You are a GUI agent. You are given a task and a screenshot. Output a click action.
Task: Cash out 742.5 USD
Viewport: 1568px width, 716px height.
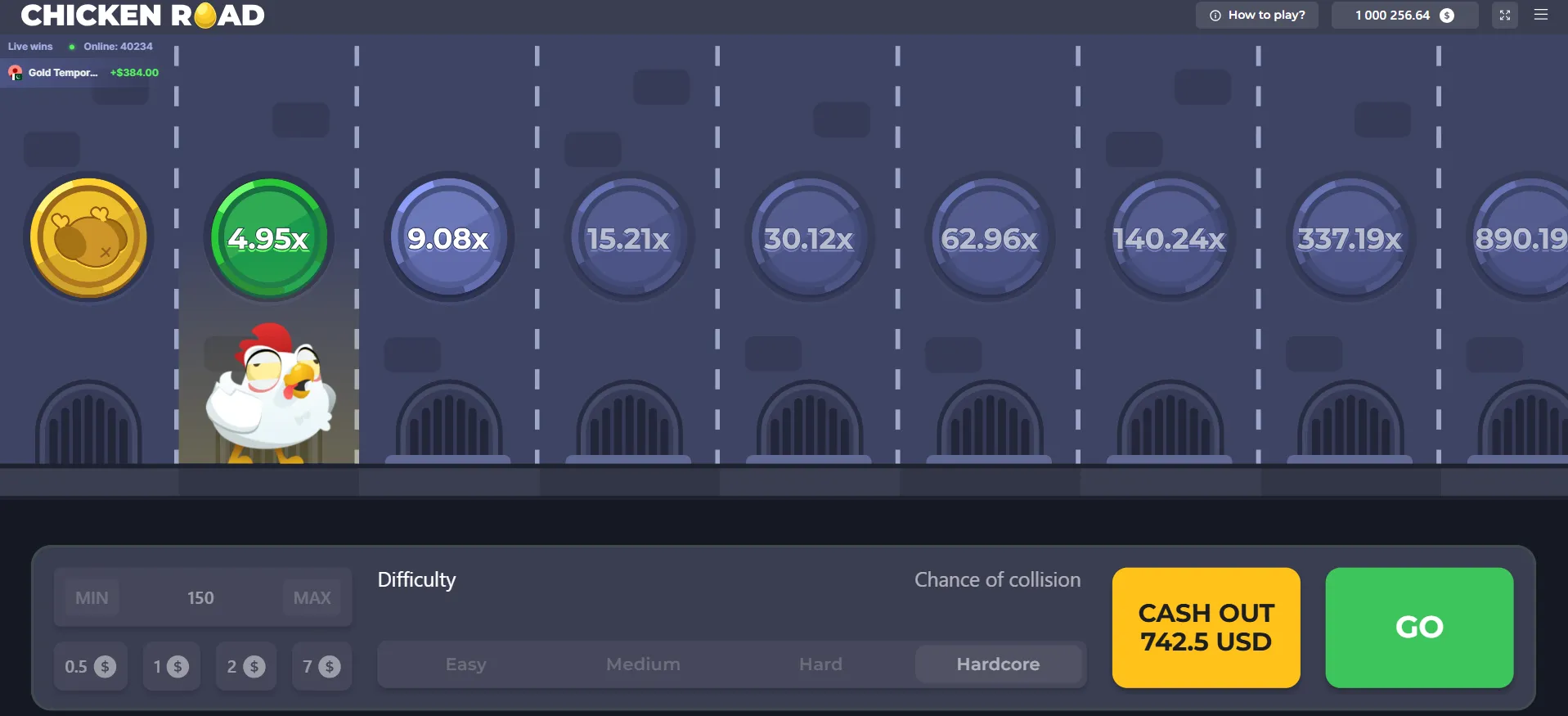coord(1206,628)
